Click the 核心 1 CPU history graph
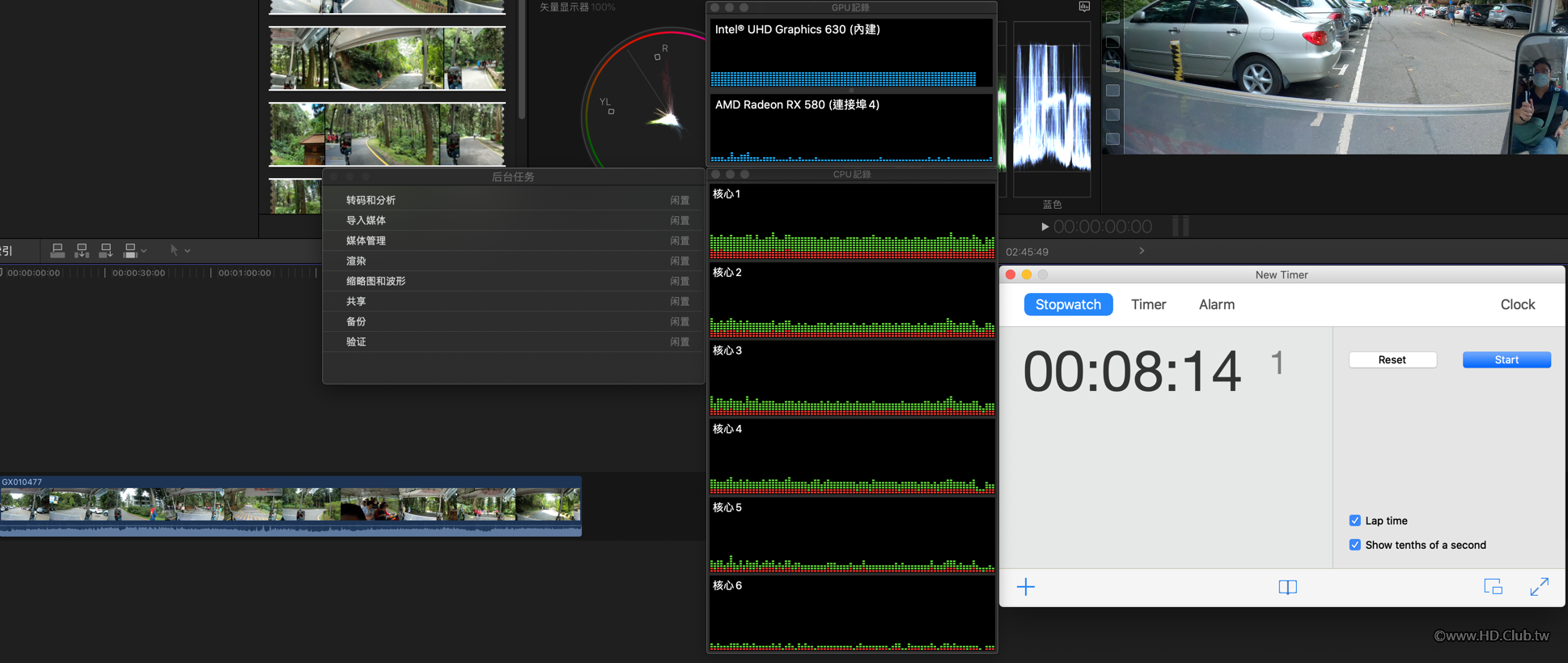Screen dimensions: 1568x663 (x=852, y=222)
